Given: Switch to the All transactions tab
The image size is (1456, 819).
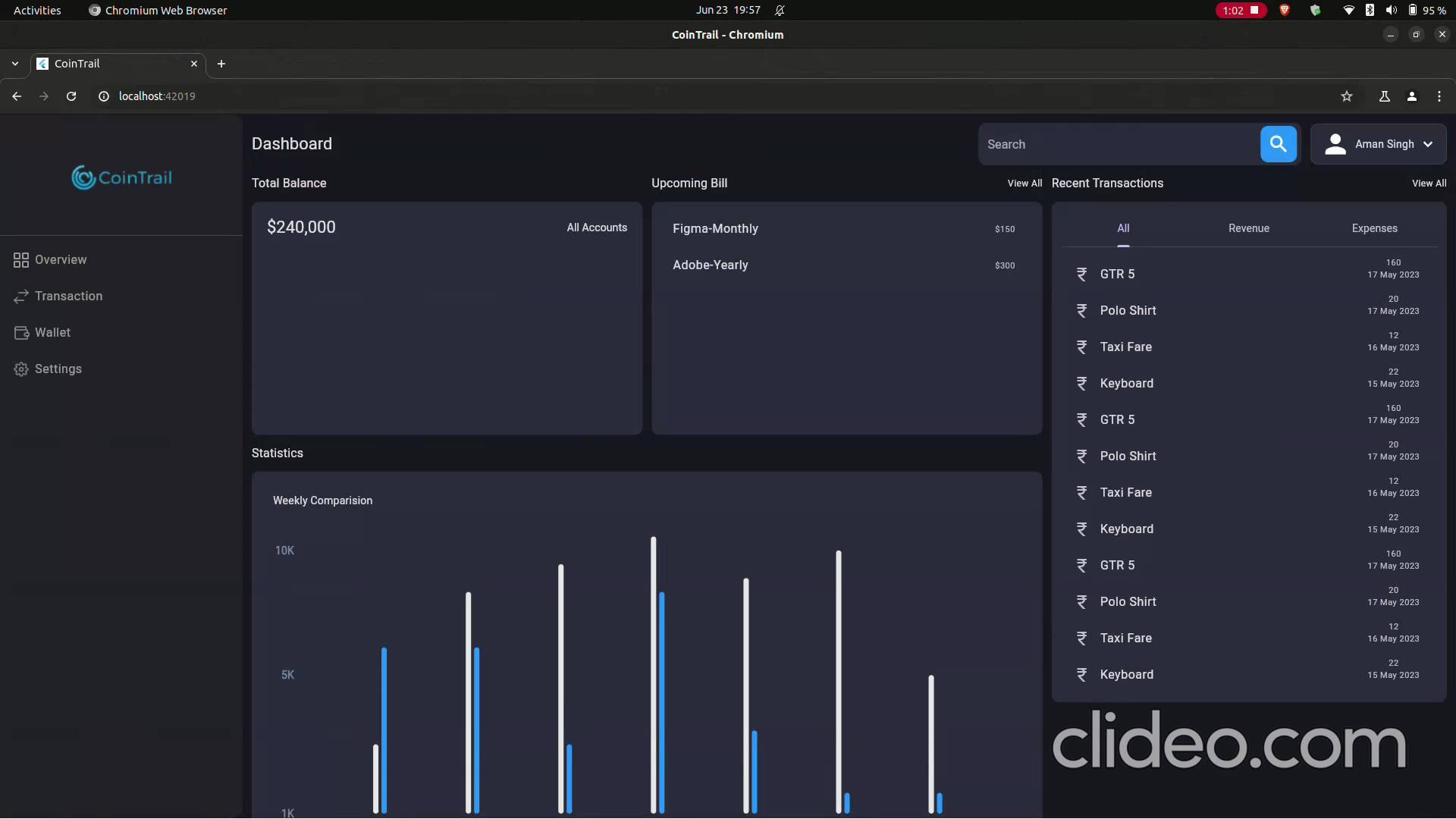Looking at the screenshot, I should pyautogui.click(x=1123, y=228).
